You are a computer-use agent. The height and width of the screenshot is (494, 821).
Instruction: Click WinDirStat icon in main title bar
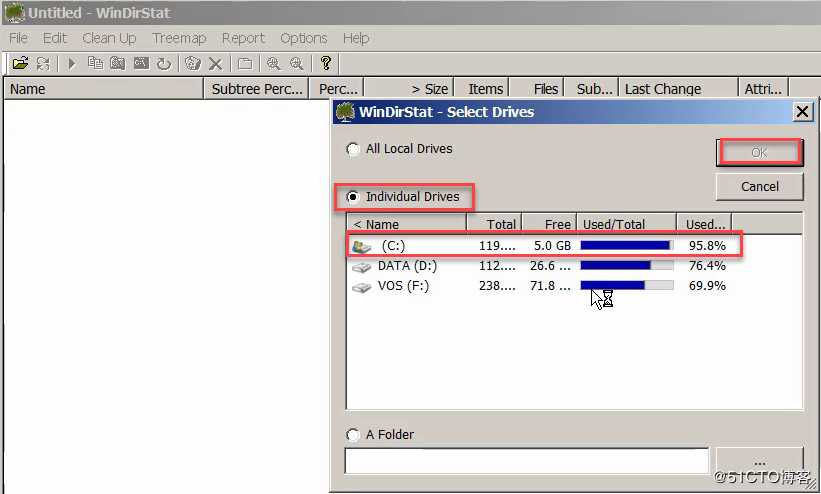point(15,13)
